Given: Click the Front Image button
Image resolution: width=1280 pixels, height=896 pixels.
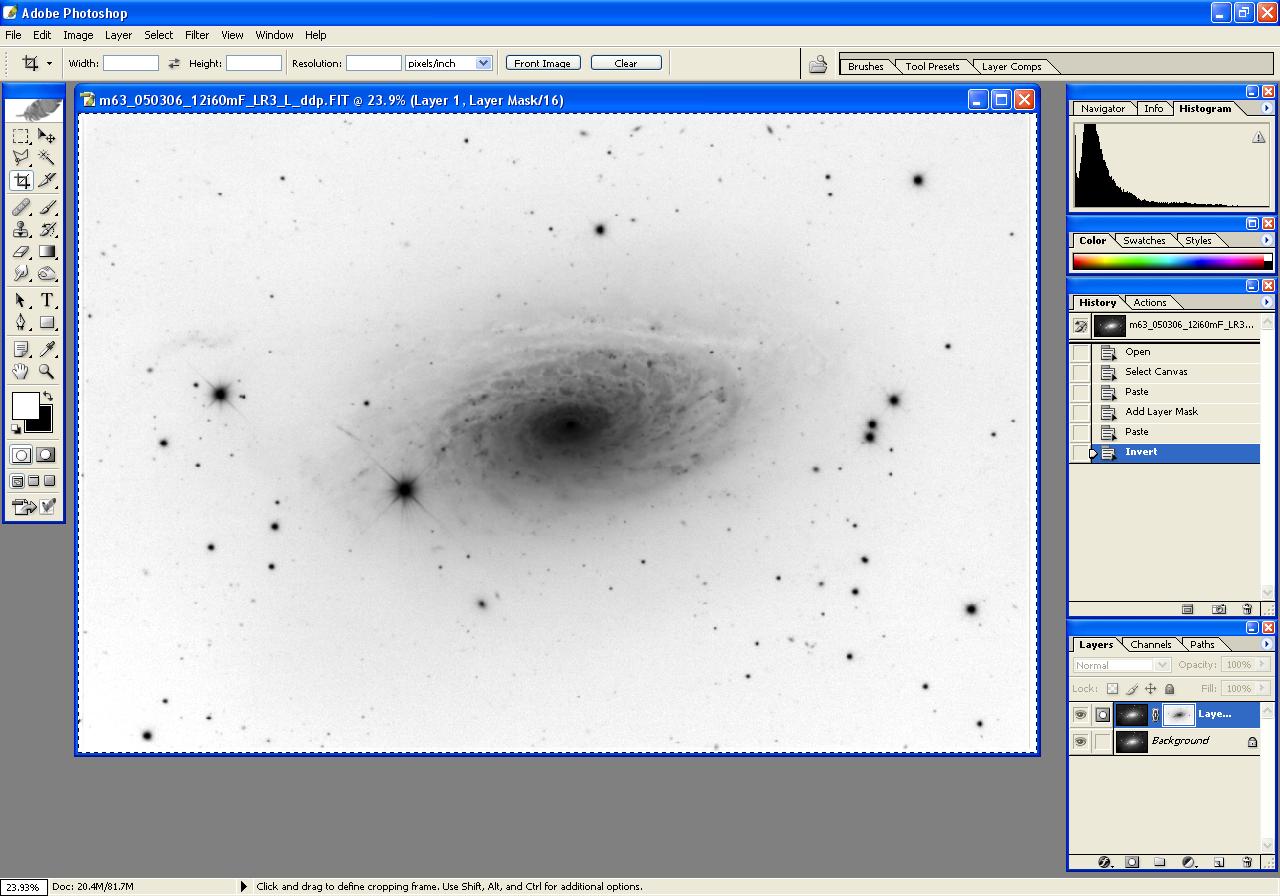Looking at the screenshot, I should (542, 63).
